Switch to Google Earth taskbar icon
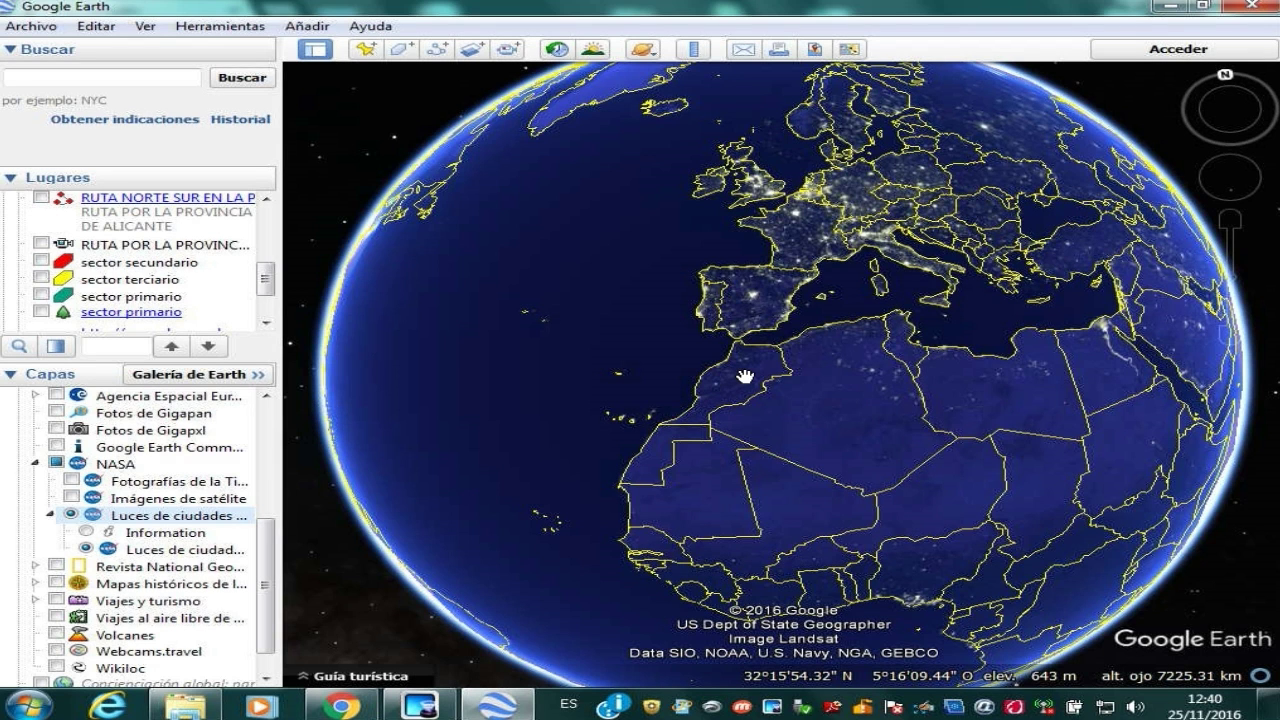Image resolution: width=1280 pixels, height=720 pixels. click(497, 705)
